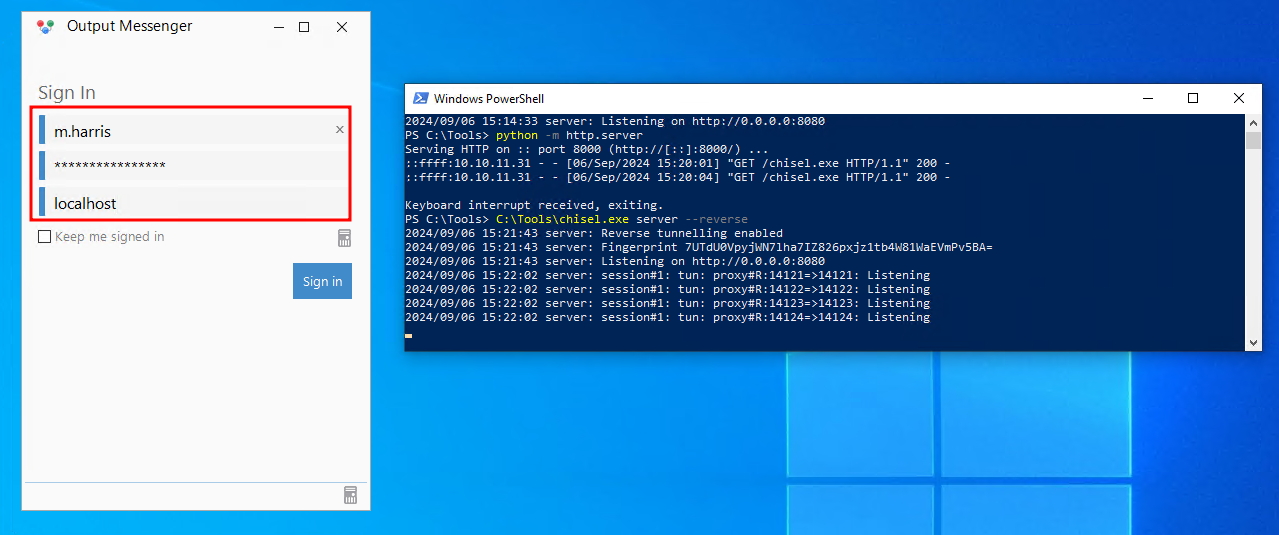
Task: Click server icon beside Keep me signed in
Action: (x=344, y=238)
